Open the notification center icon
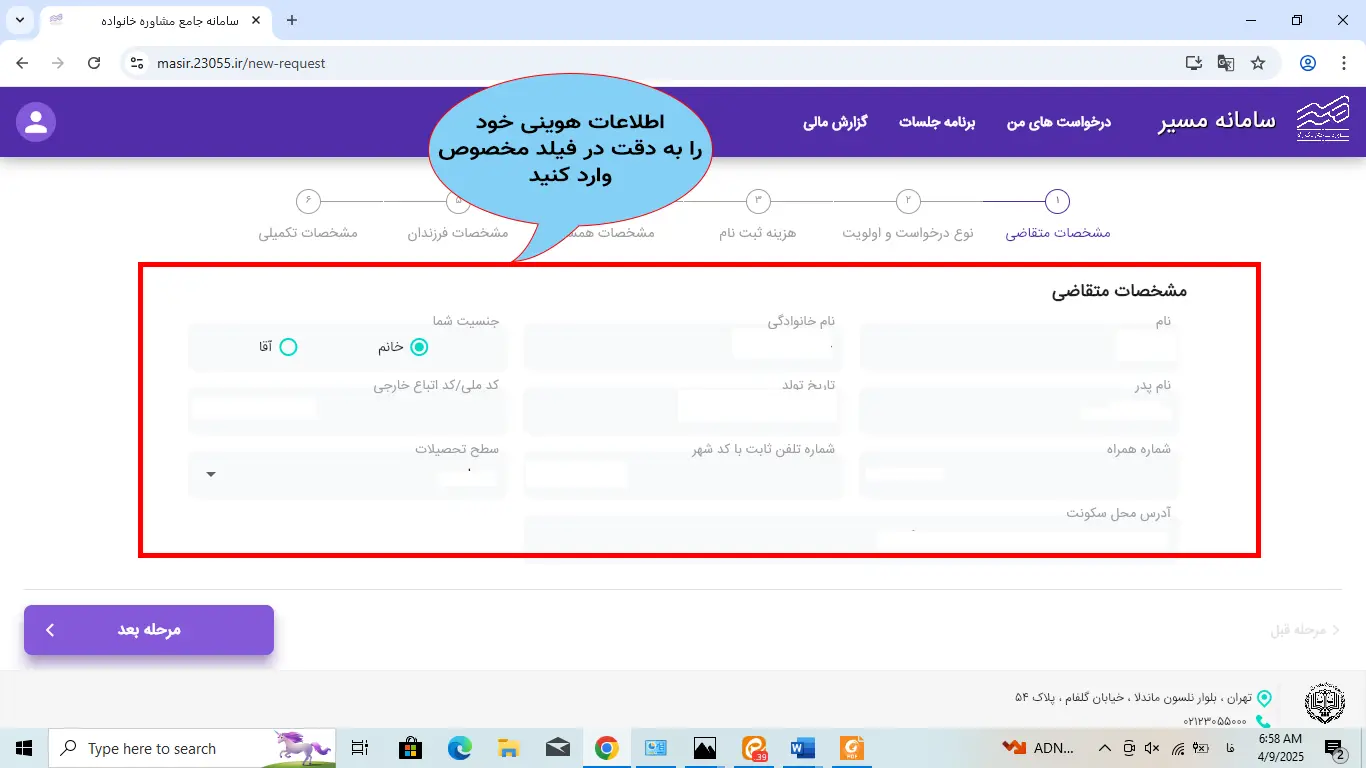The height and width of the screenshot is (768, 1366). [1335, 748]
